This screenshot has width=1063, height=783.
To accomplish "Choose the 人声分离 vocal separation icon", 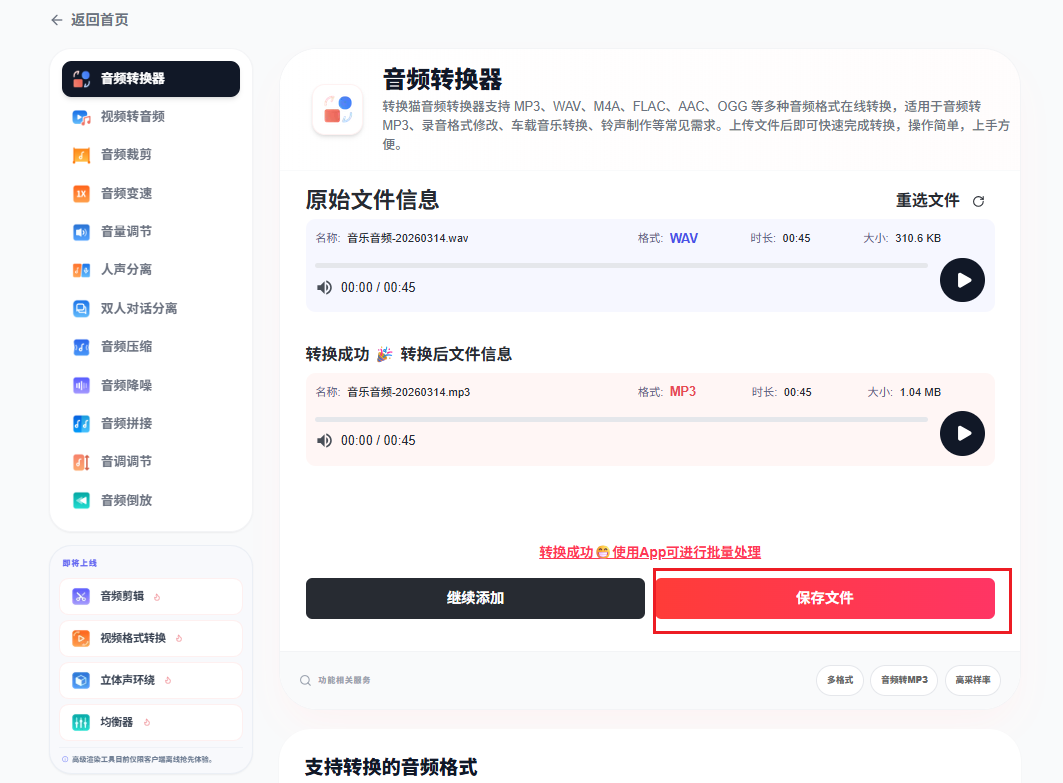I will 81,270.
